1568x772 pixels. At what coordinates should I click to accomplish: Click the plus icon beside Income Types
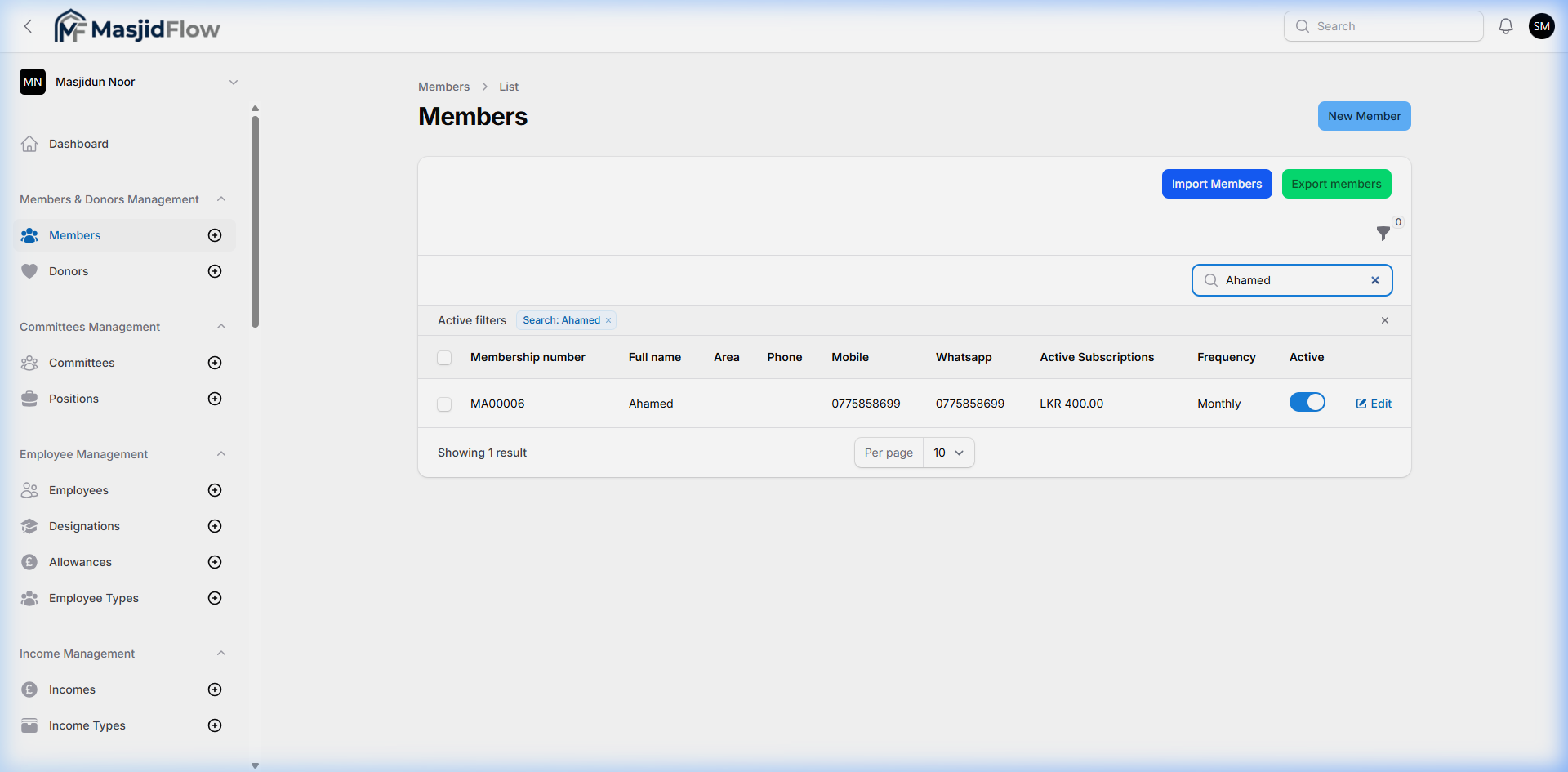click(x=214, y=725)
